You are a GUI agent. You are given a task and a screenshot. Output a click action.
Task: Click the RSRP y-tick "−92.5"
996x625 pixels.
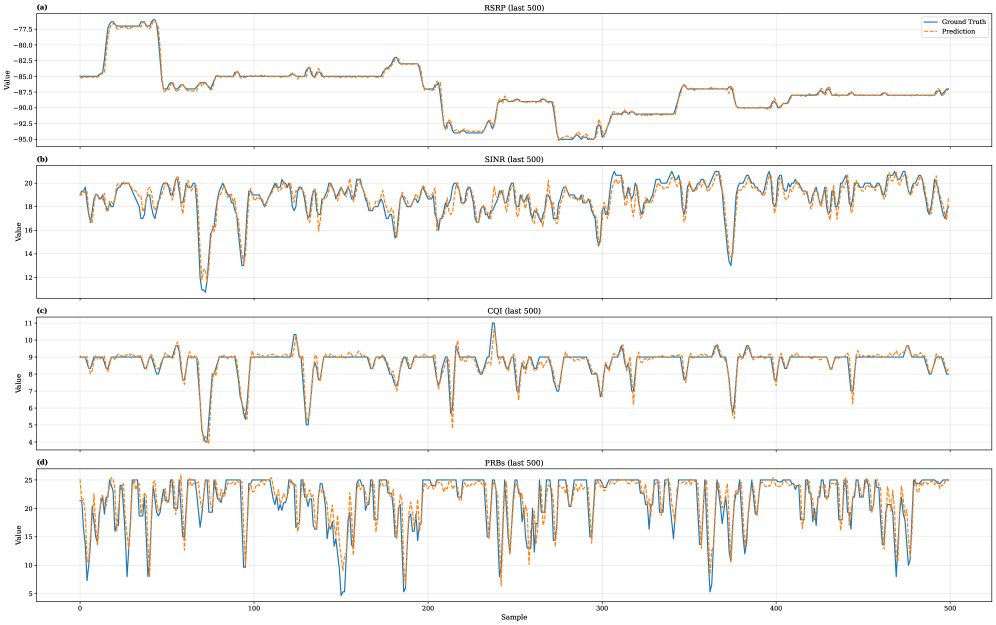coord(22,124)
